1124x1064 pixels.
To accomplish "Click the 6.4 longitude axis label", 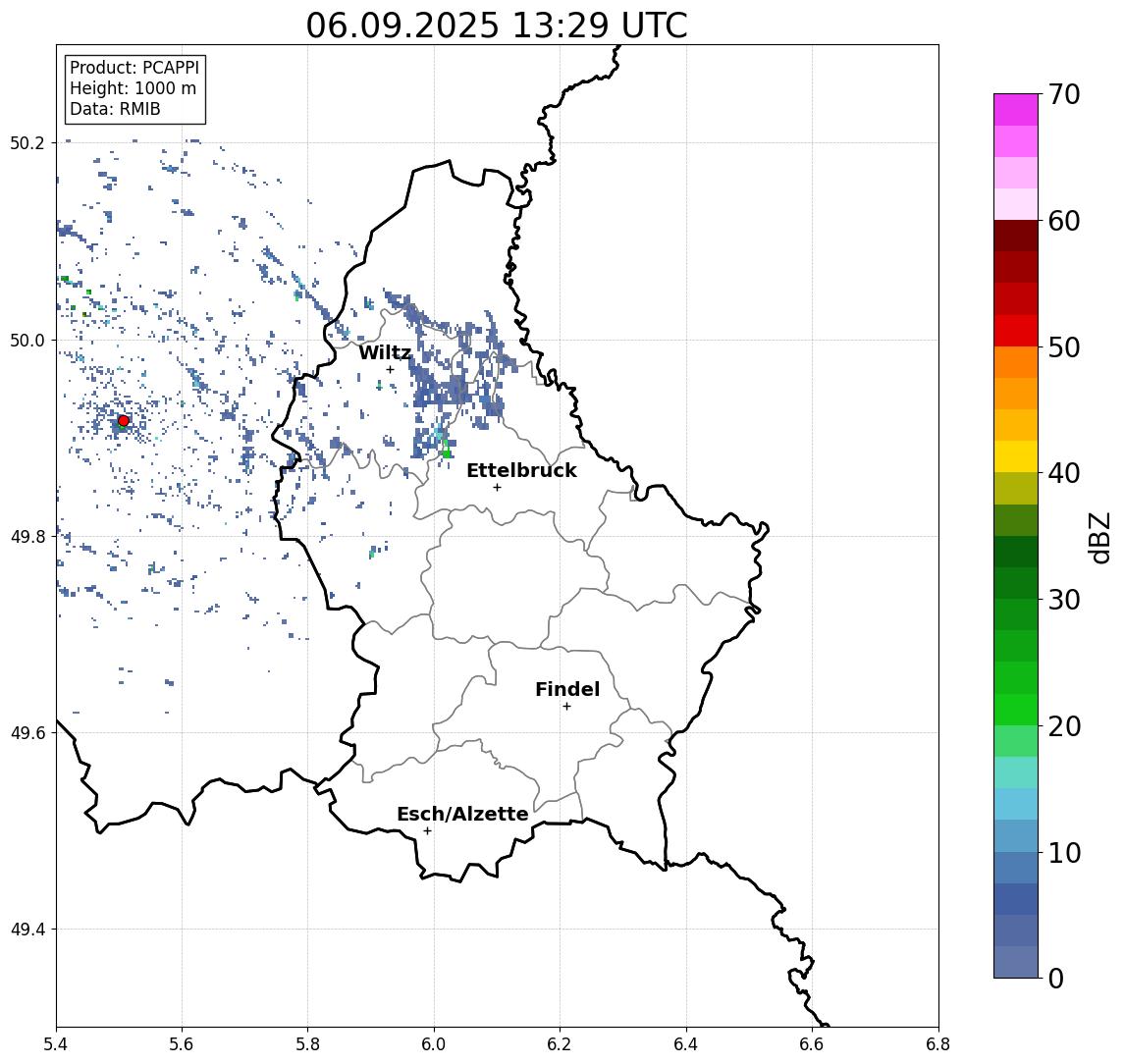I will click(x=686, y=1044).
